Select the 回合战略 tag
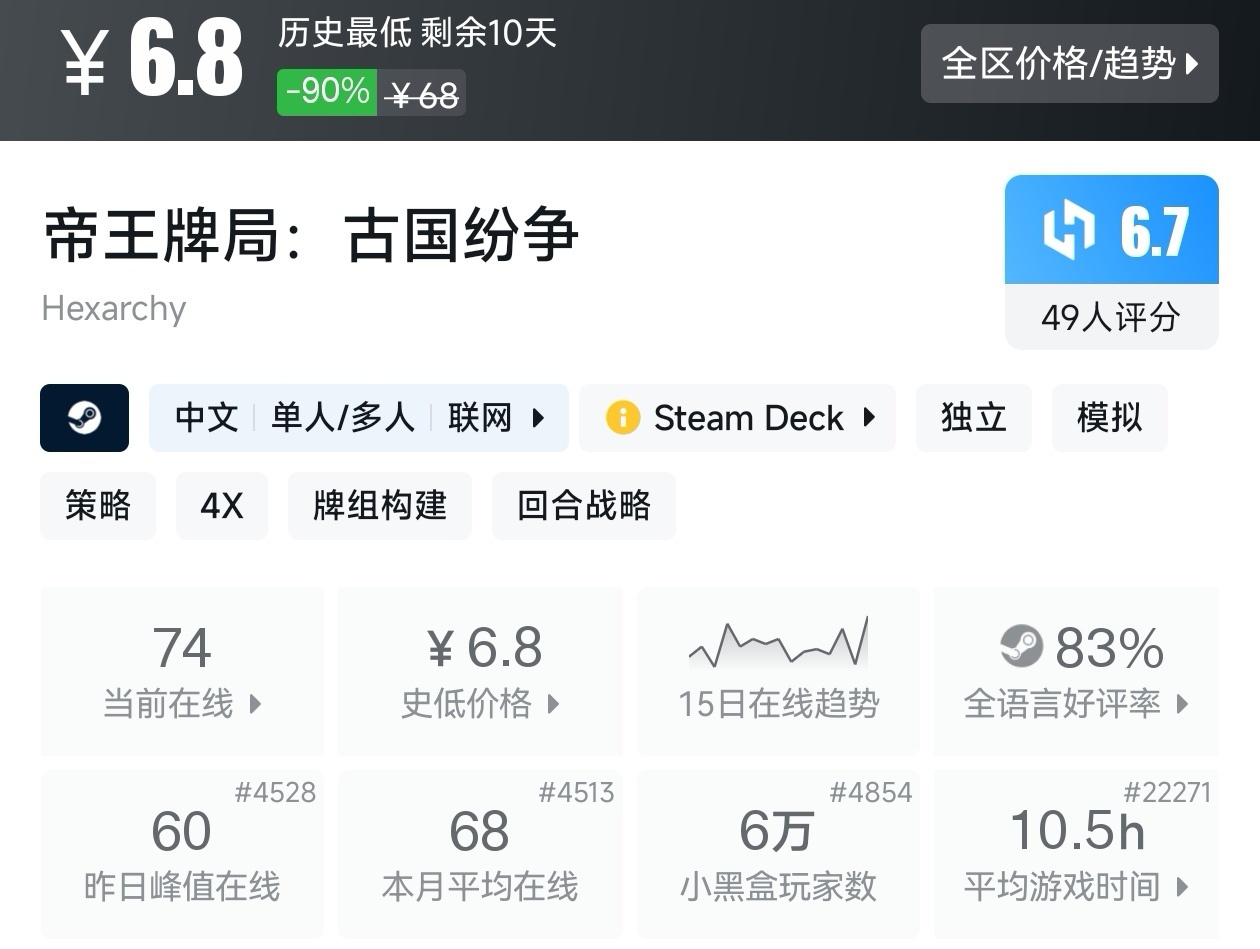The width and height of the screenshot is (1260, 949). click(x=584, y=506)
